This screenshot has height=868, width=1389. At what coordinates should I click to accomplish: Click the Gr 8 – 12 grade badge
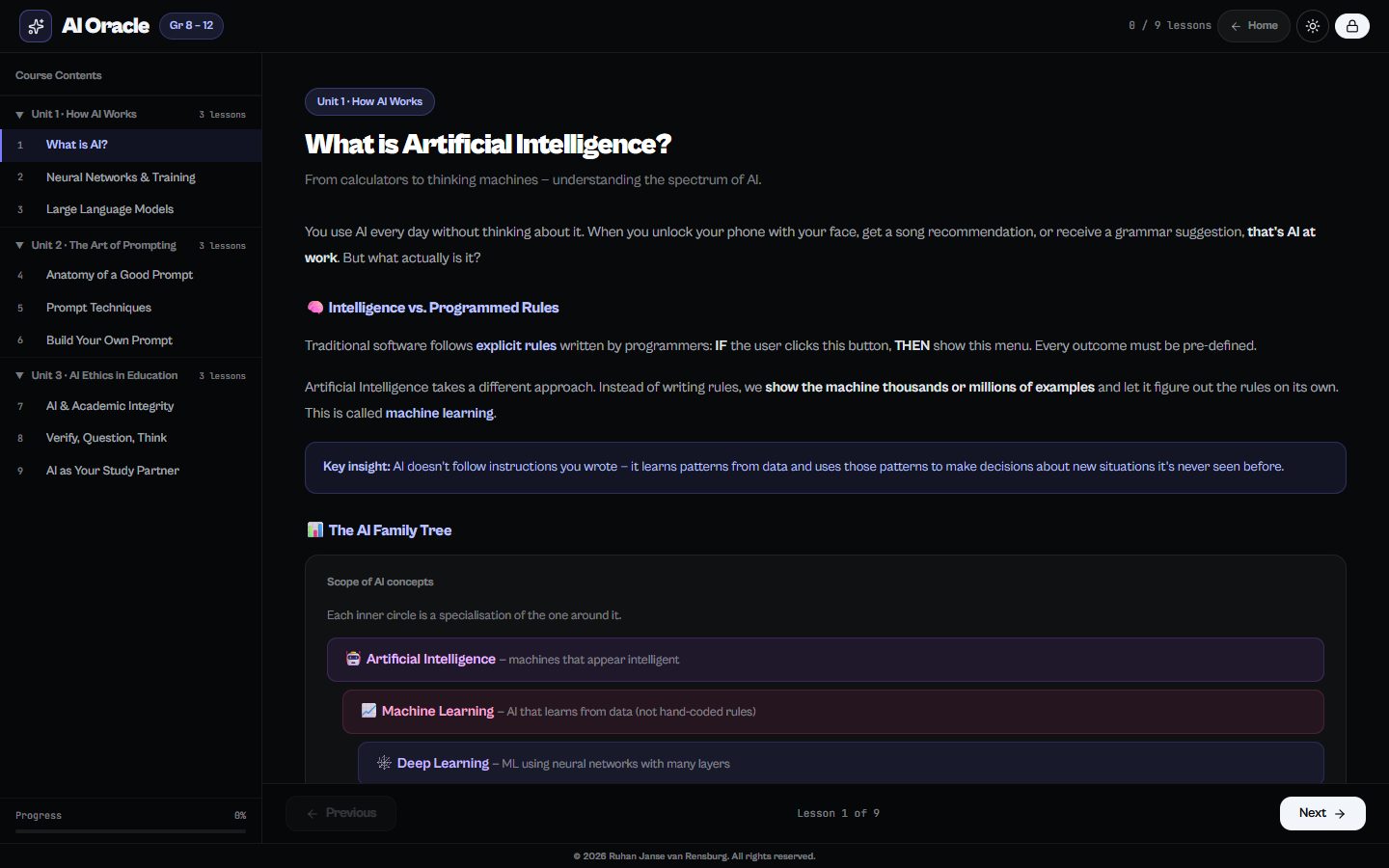coord(191,26)
